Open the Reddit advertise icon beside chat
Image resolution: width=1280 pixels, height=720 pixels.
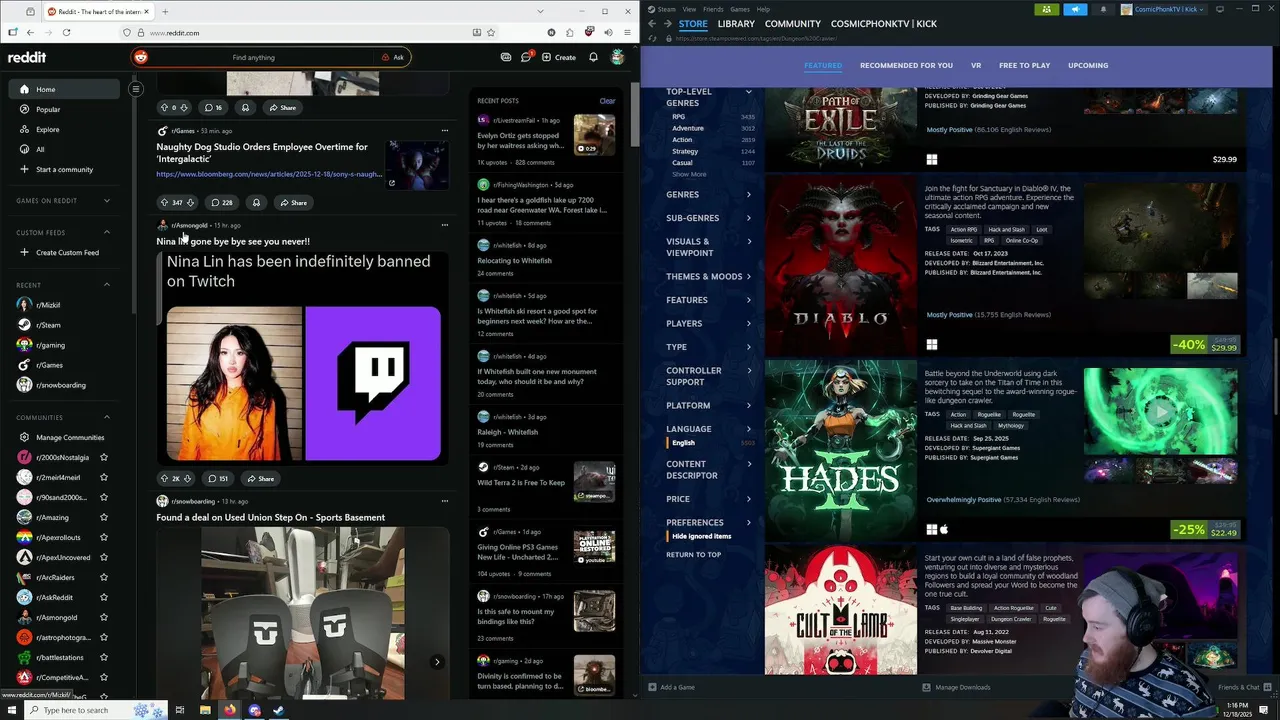pos(506,57)
